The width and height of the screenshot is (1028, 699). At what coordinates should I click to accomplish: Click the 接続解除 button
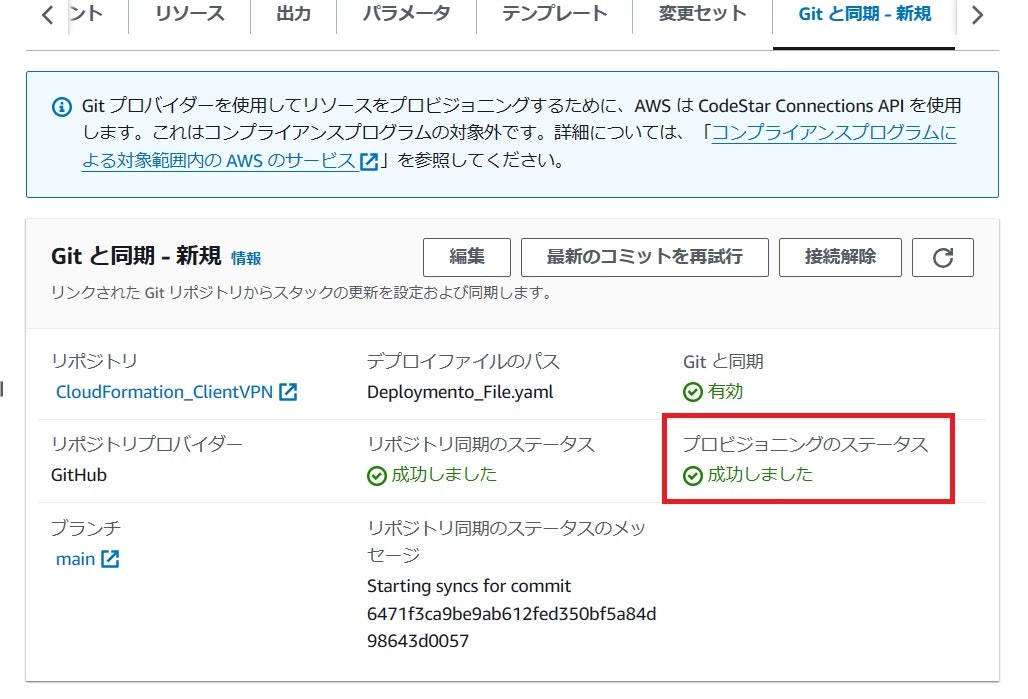(840, 257)
